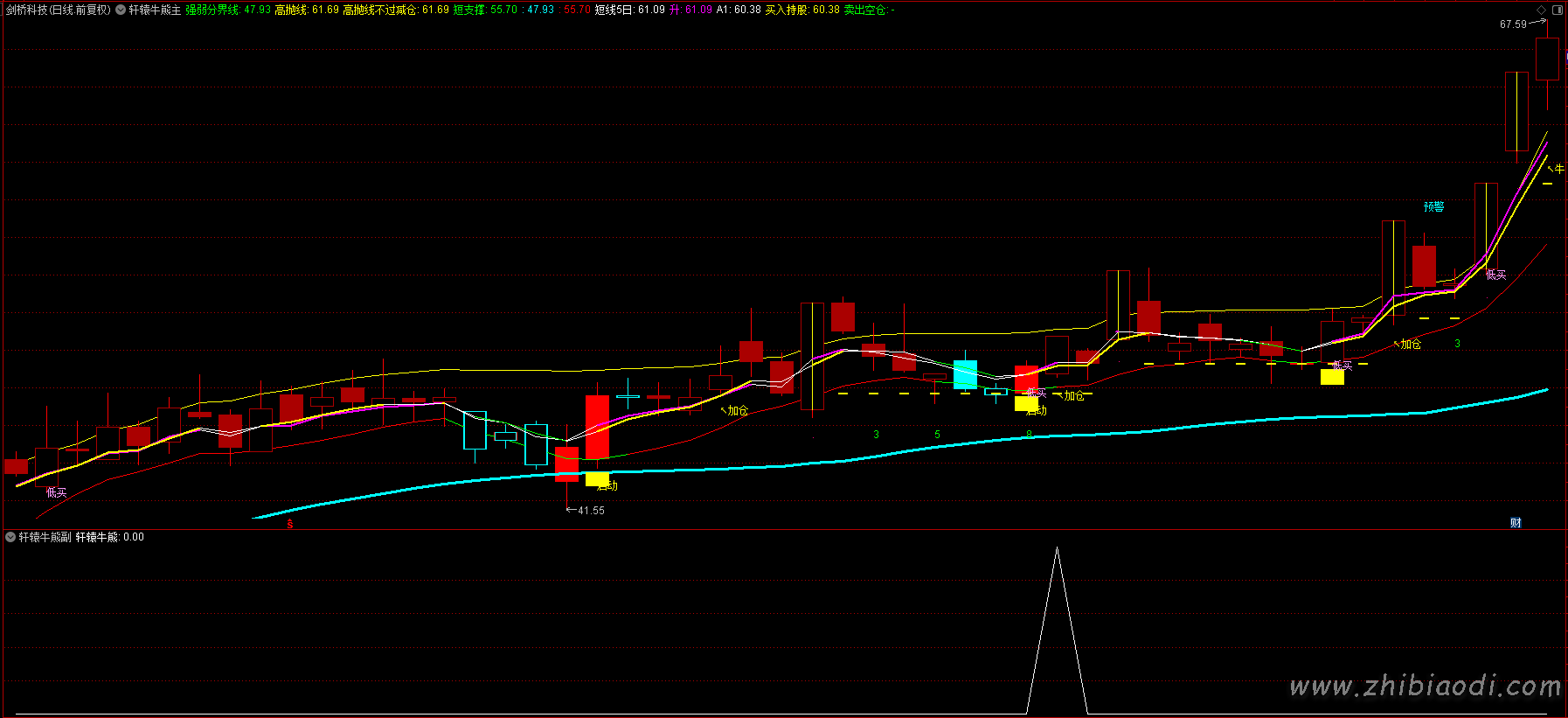Image resolution: width=1568 pixels, height=718 pixels.
Task: Toggle the side panel icon at top right
Action: [1557, 10]
